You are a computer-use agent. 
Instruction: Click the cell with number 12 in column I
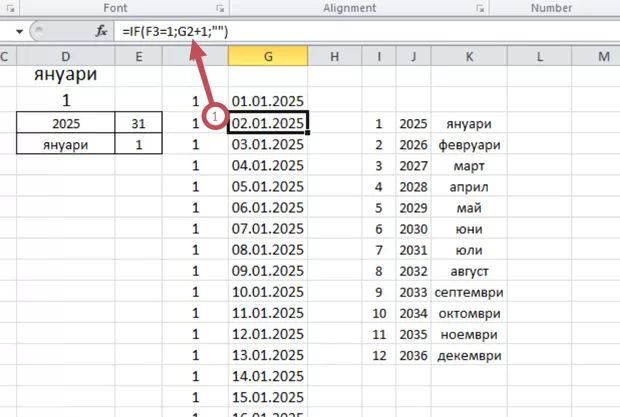[379, 355]
